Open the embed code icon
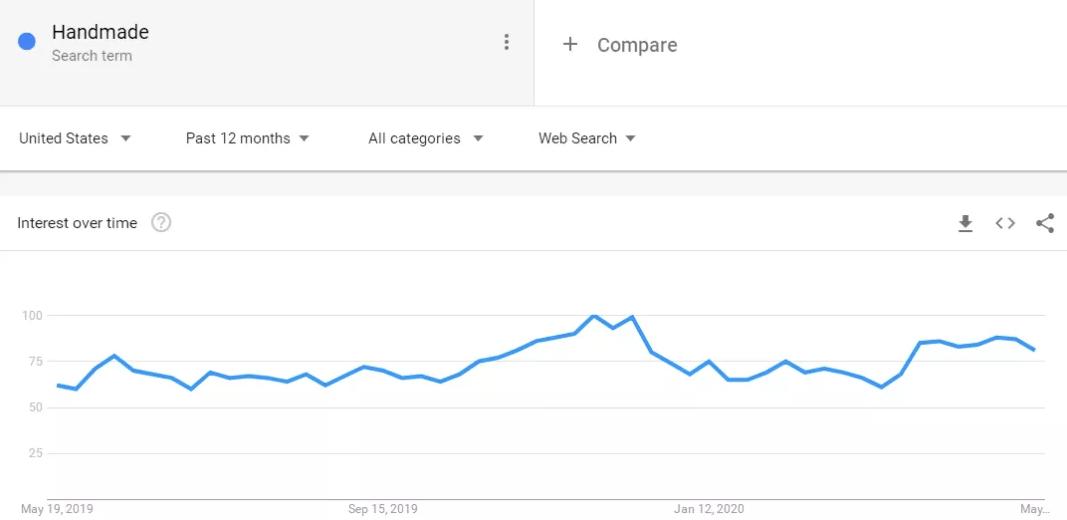Screen dimensions: 1067x520 (1005, 223)
